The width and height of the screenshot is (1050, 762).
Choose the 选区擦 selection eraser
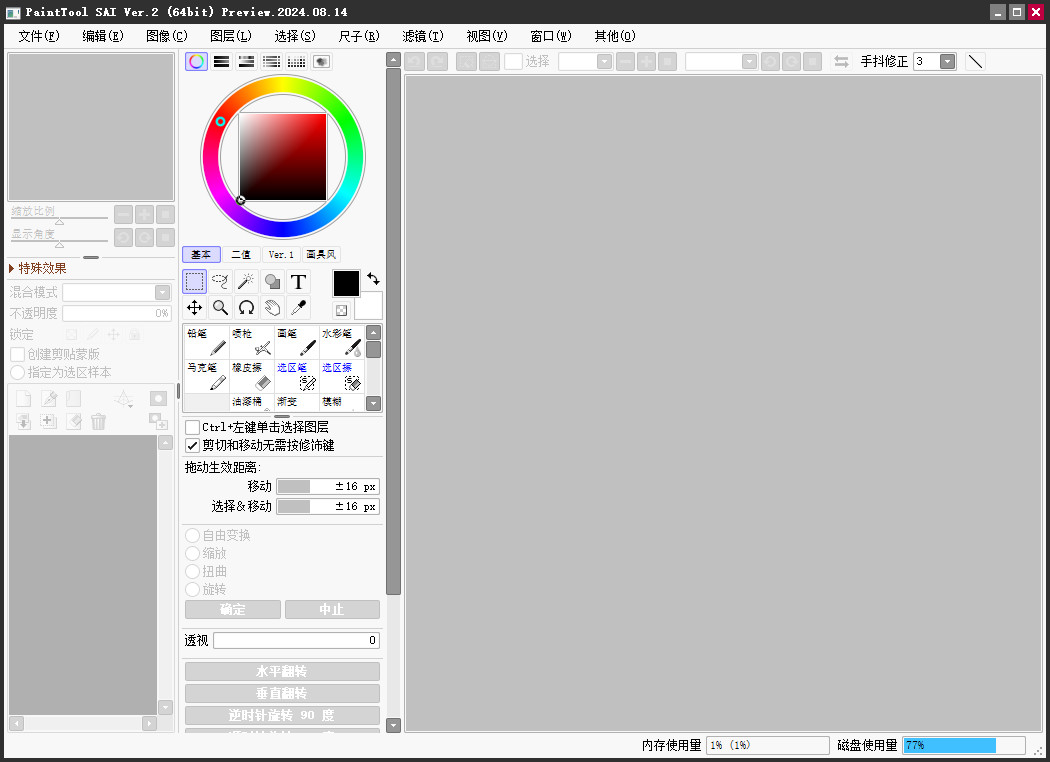[x=342, y=376]
